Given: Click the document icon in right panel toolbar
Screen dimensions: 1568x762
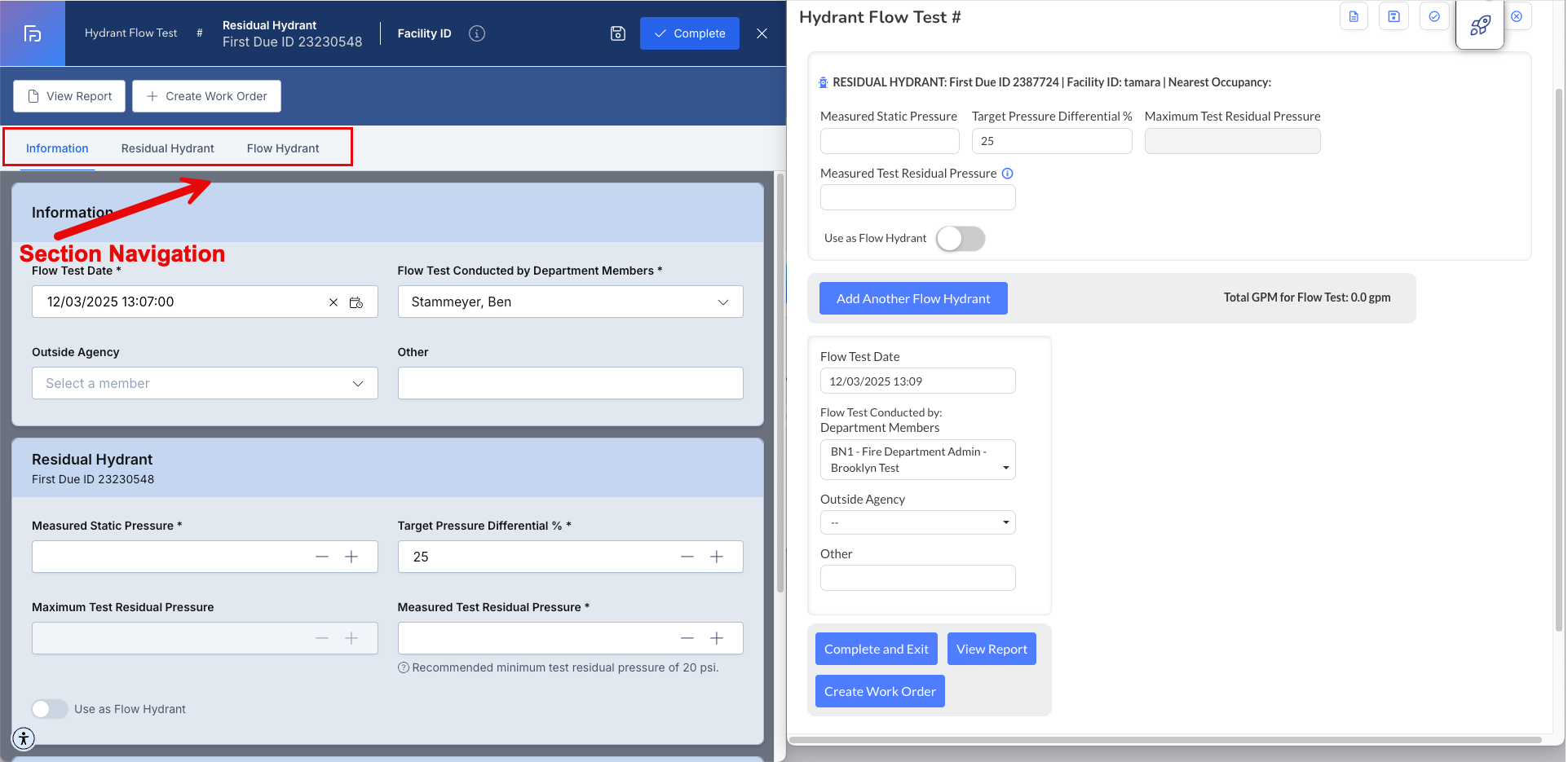Looking at the screenshot, I should [x=1354, y=16].
